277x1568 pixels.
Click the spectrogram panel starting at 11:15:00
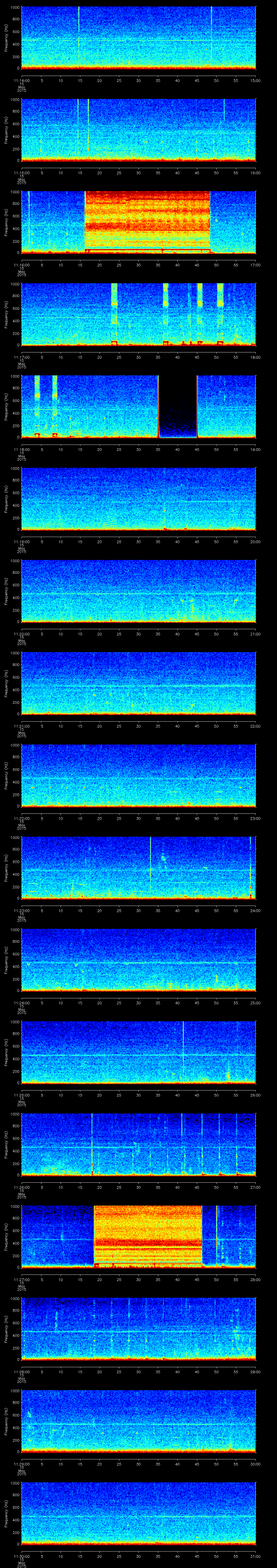pyautogui.click(x=138, y=130)
